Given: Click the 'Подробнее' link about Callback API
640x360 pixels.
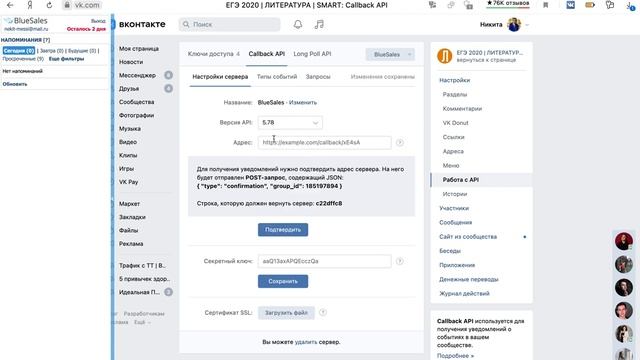Looking at the screenshot, I should 455,356.
